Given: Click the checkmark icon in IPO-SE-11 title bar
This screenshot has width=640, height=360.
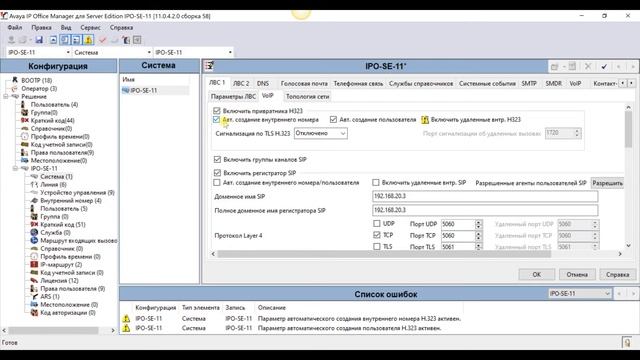Looking at the screenshot, I should [x=604, y=66].
